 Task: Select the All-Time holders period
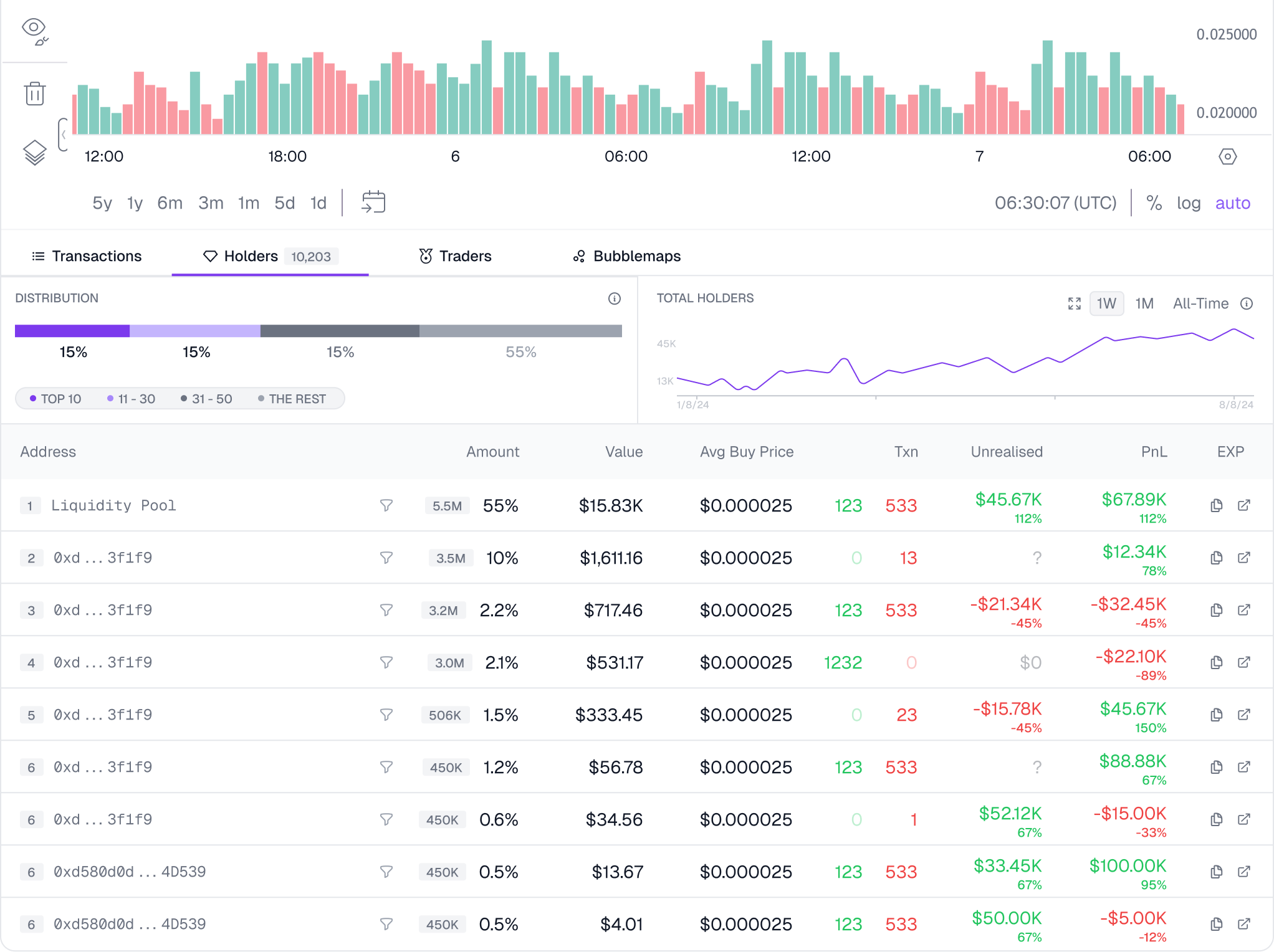[1200, 303]
